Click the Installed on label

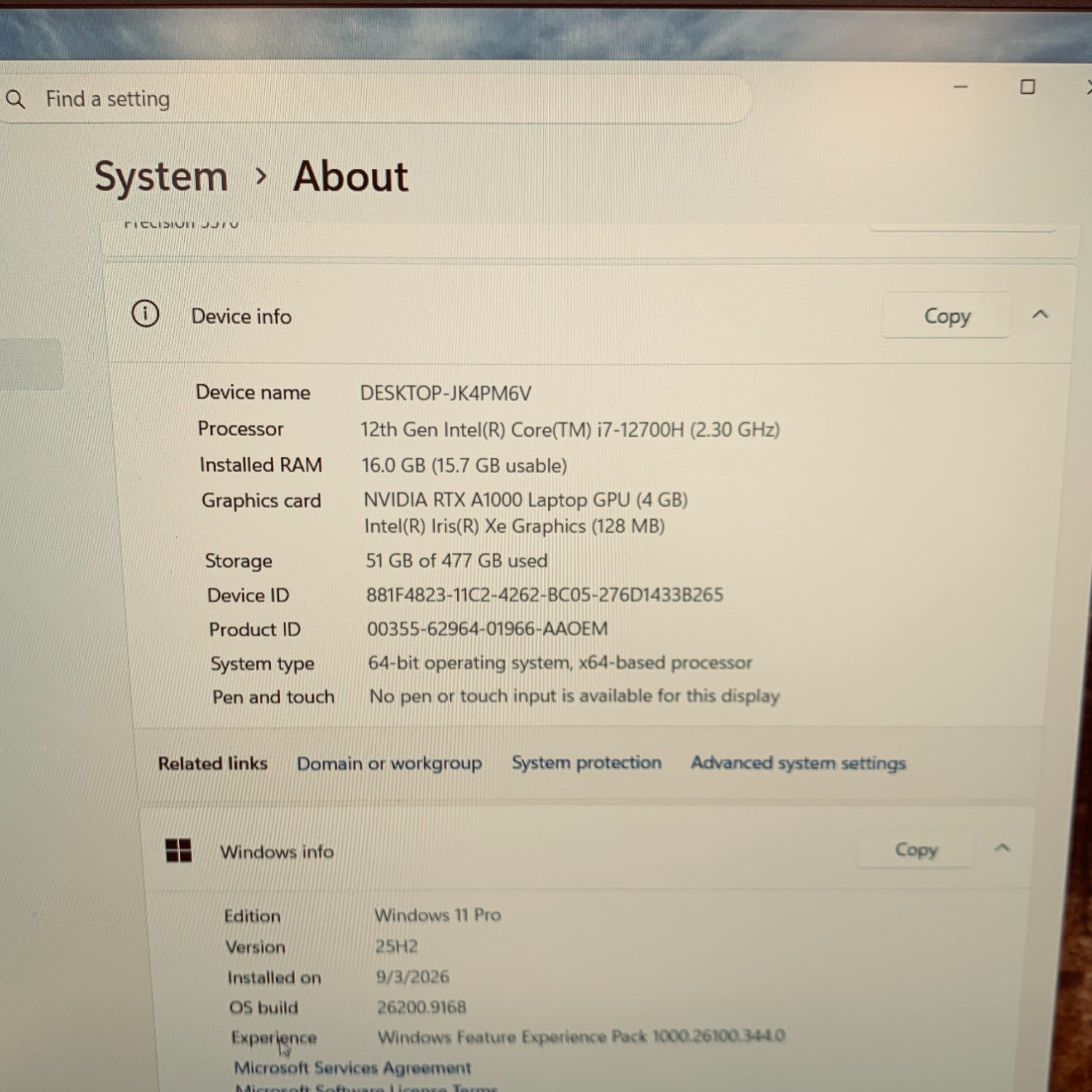274,978
